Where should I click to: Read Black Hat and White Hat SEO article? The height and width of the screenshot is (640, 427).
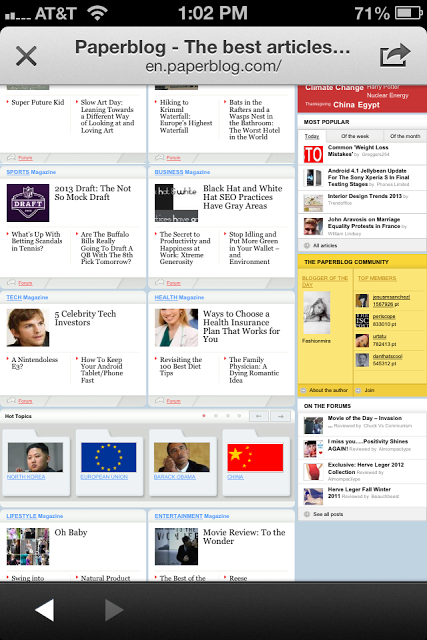pyautogui.click(x=242, y=197)
